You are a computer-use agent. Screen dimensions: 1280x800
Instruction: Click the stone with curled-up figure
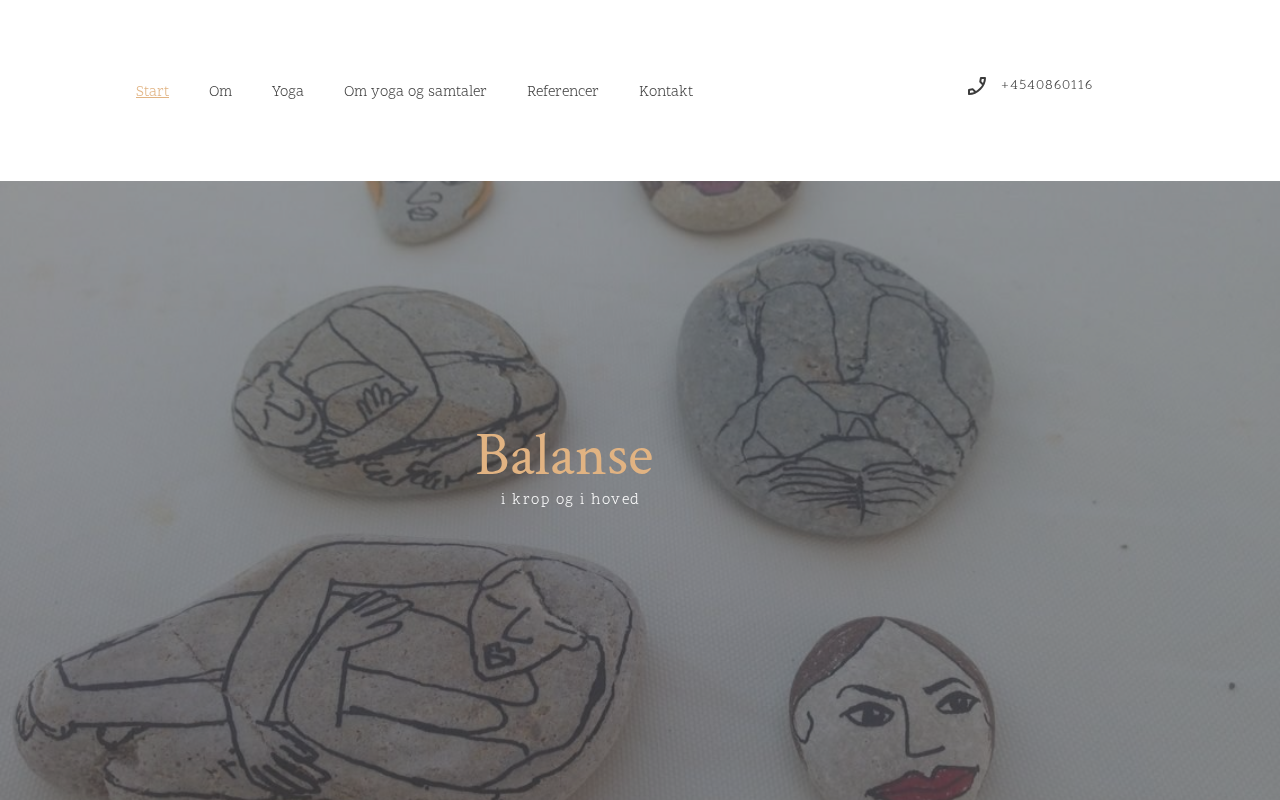click(398, 390)
